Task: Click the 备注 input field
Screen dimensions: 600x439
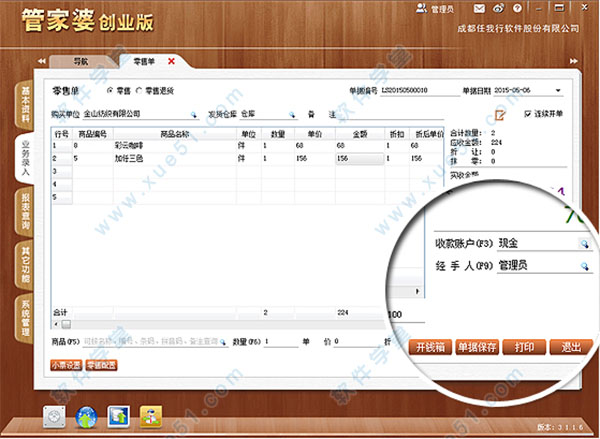Action: tap(390, 114)
